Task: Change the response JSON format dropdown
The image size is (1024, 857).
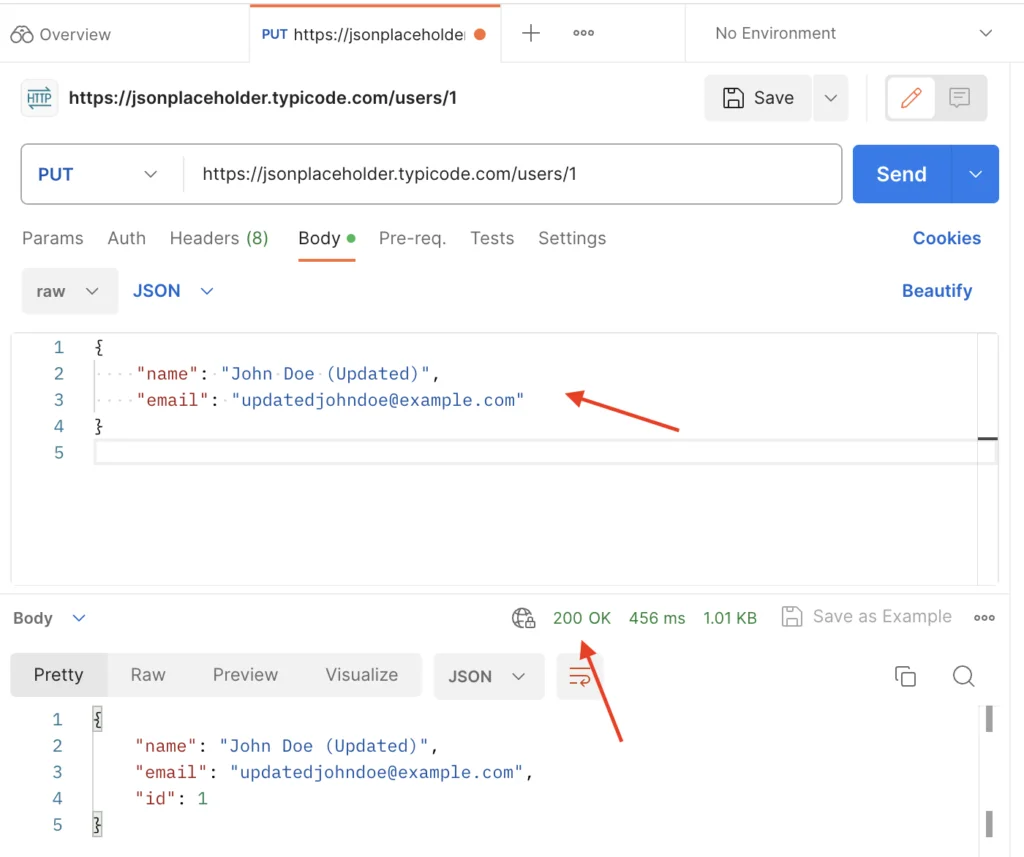Action: pos(488,677)
